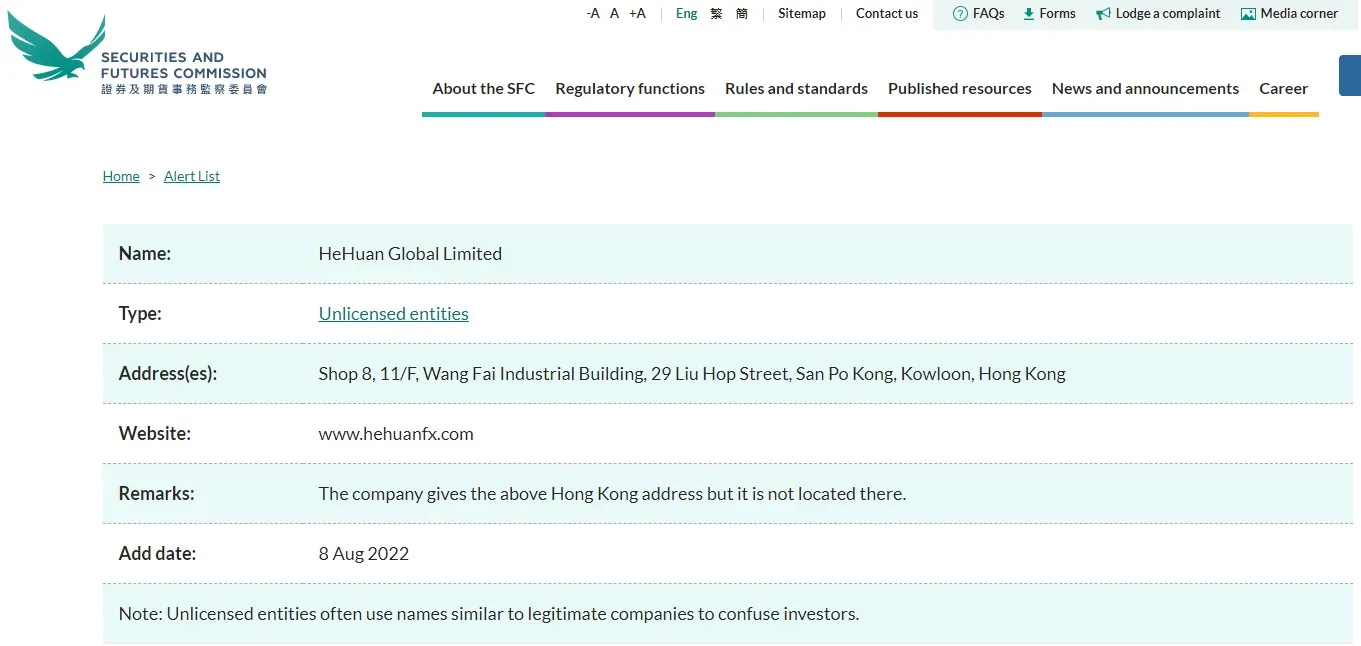The width and height of the screenshot is (1361, 646).
Task: Decrease font size with -A
Action: [593, 14]
